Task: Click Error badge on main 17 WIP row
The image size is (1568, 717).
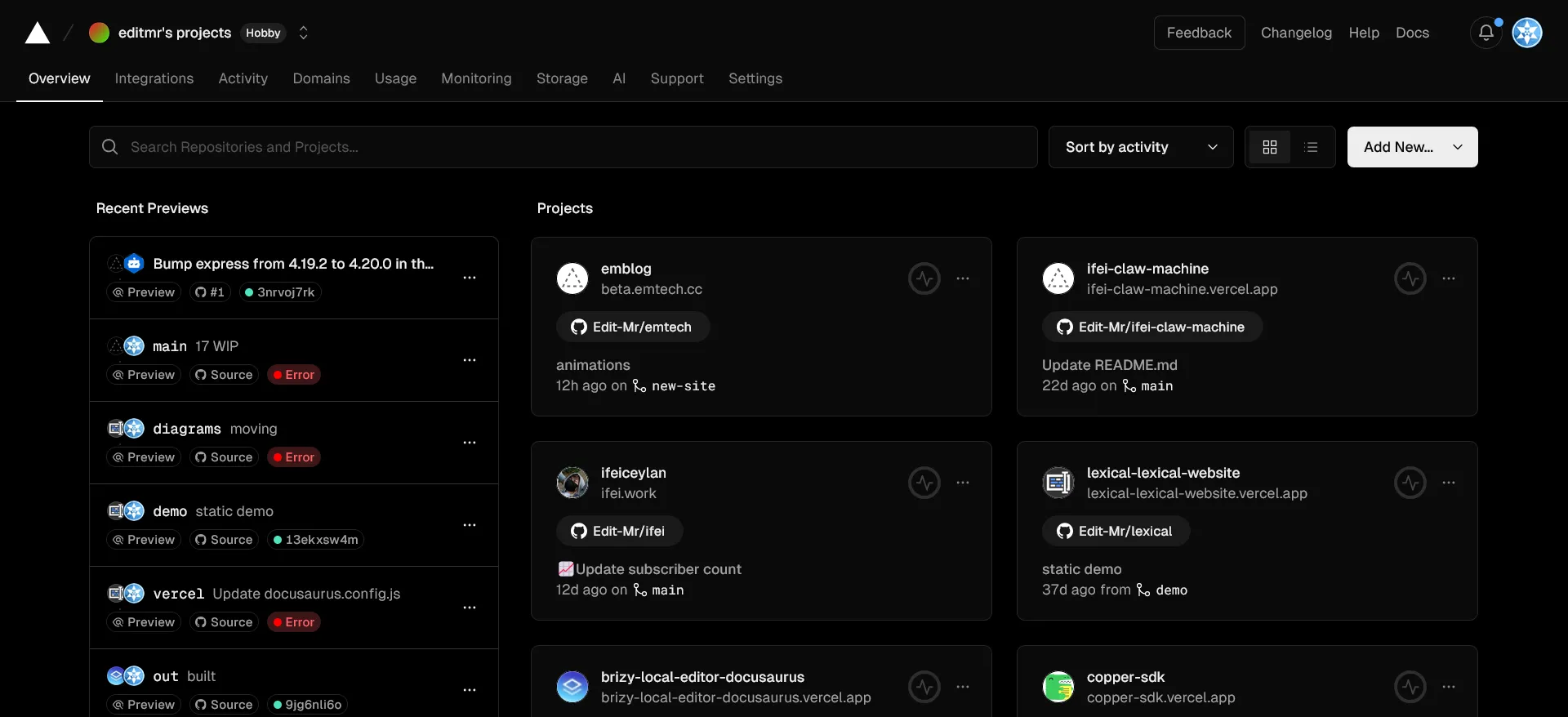Action: coord(294,375)
